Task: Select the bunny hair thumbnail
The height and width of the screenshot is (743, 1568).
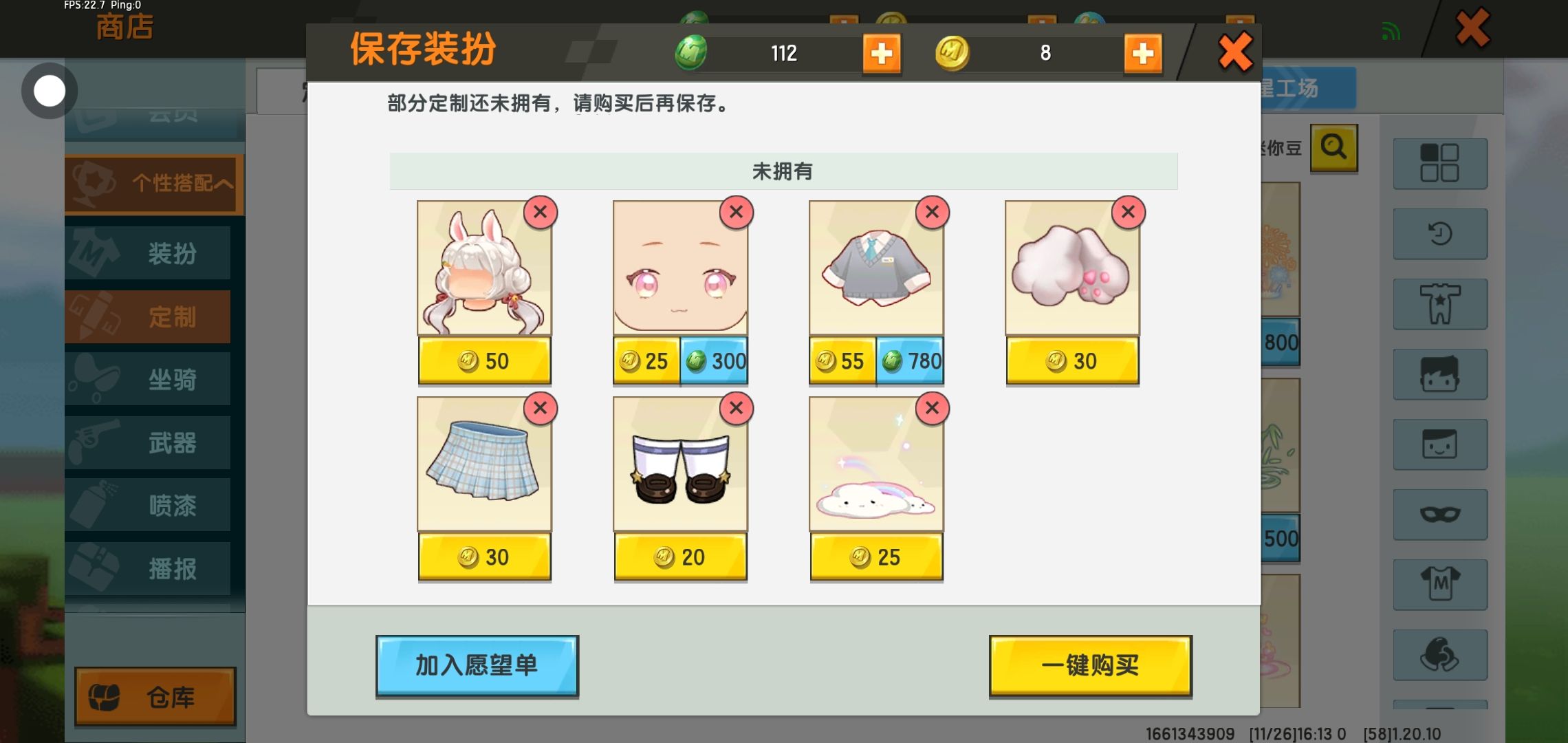Action: click(484, 268)
